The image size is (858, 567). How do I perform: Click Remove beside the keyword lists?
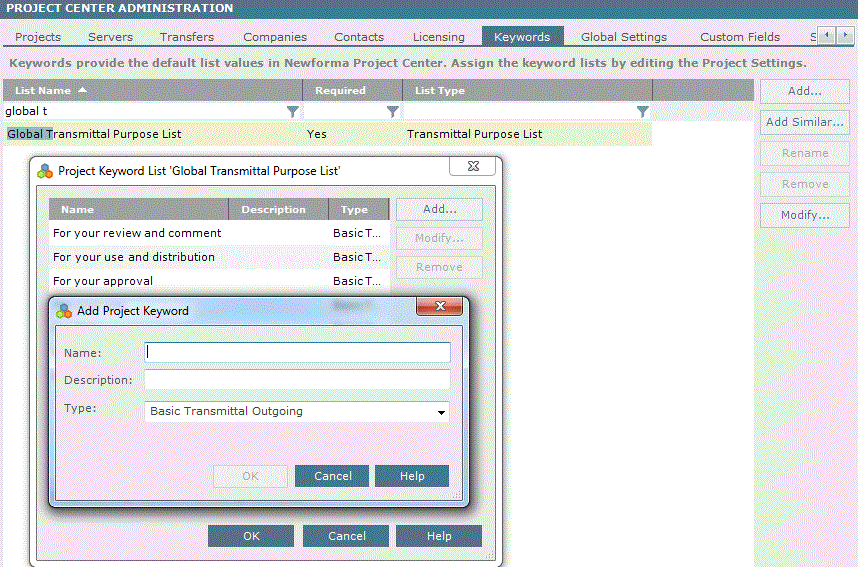pyautogui.click(x=804, y=184)
